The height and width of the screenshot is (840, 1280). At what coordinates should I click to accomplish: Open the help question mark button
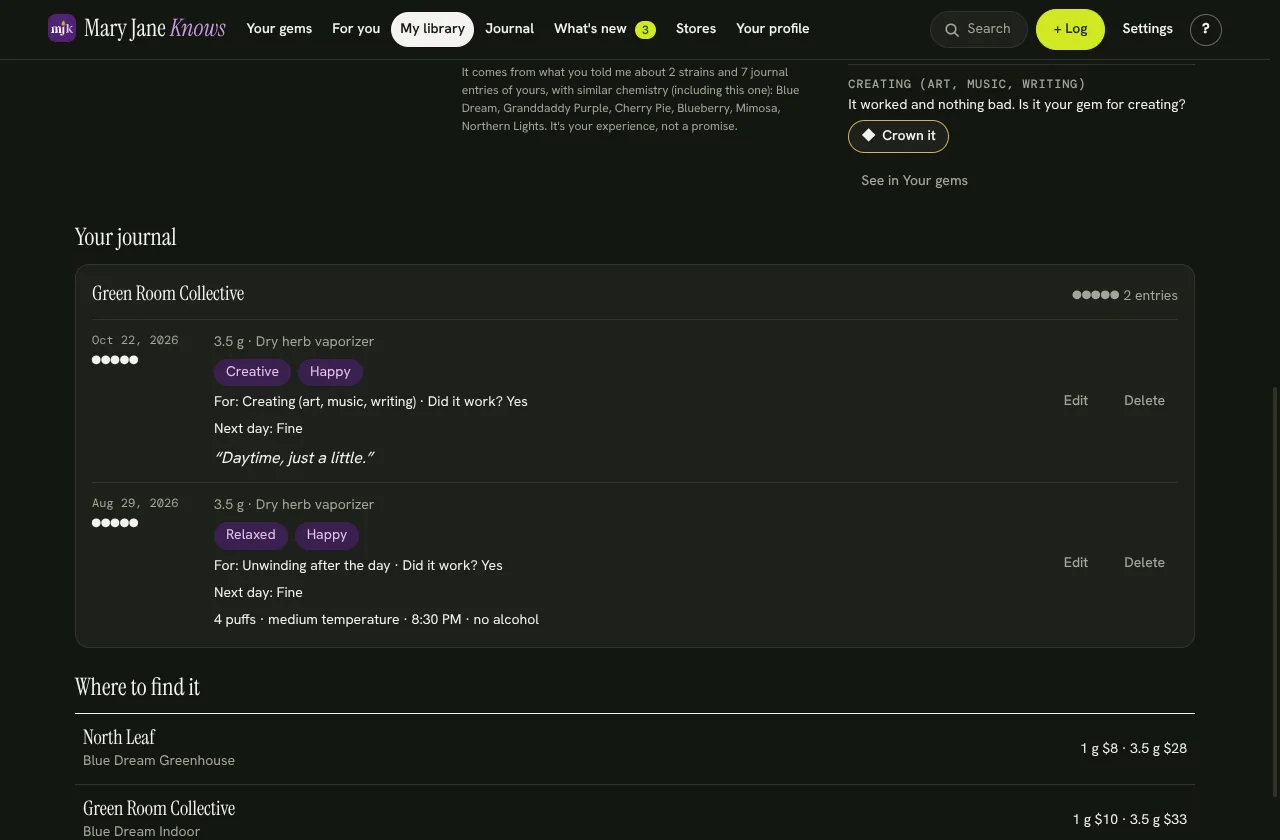1206,30
